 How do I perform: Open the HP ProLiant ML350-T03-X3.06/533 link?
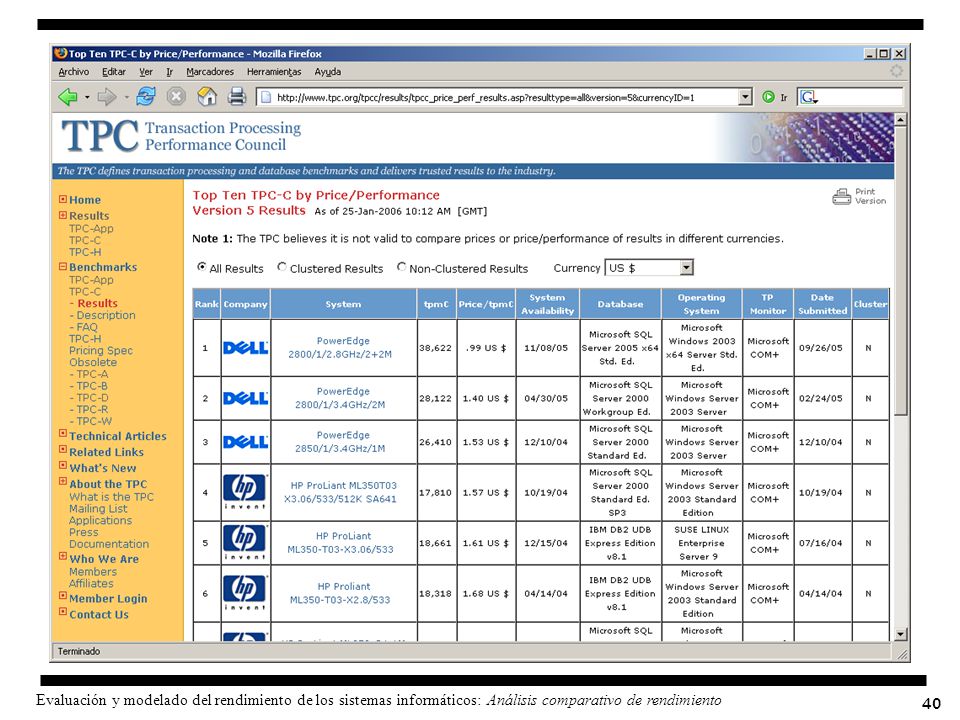(x=340, y=542)
